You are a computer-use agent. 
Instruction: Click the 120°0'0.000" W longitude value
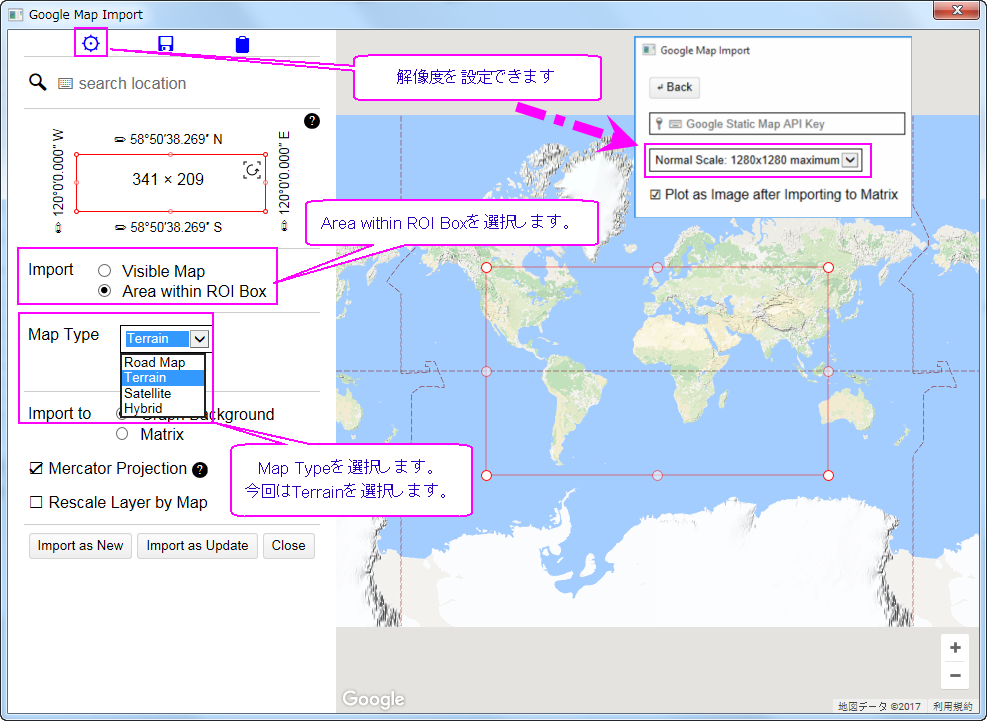coord(59,173)
